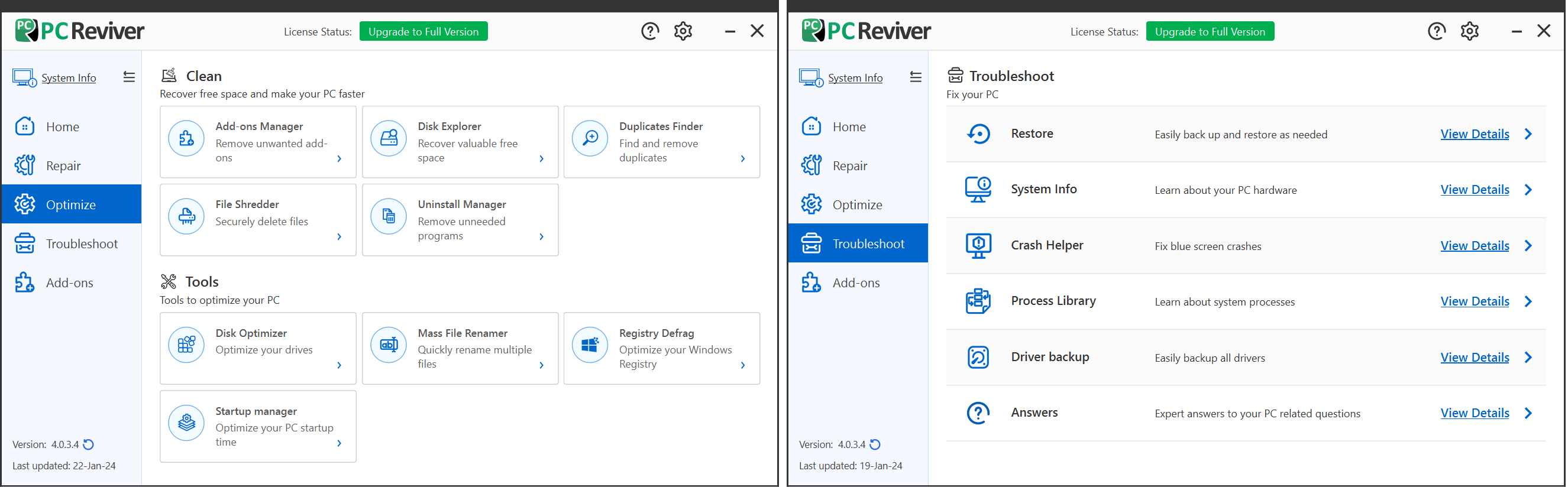
Task: Click Answers question mark icon
Action: [978, 414]
